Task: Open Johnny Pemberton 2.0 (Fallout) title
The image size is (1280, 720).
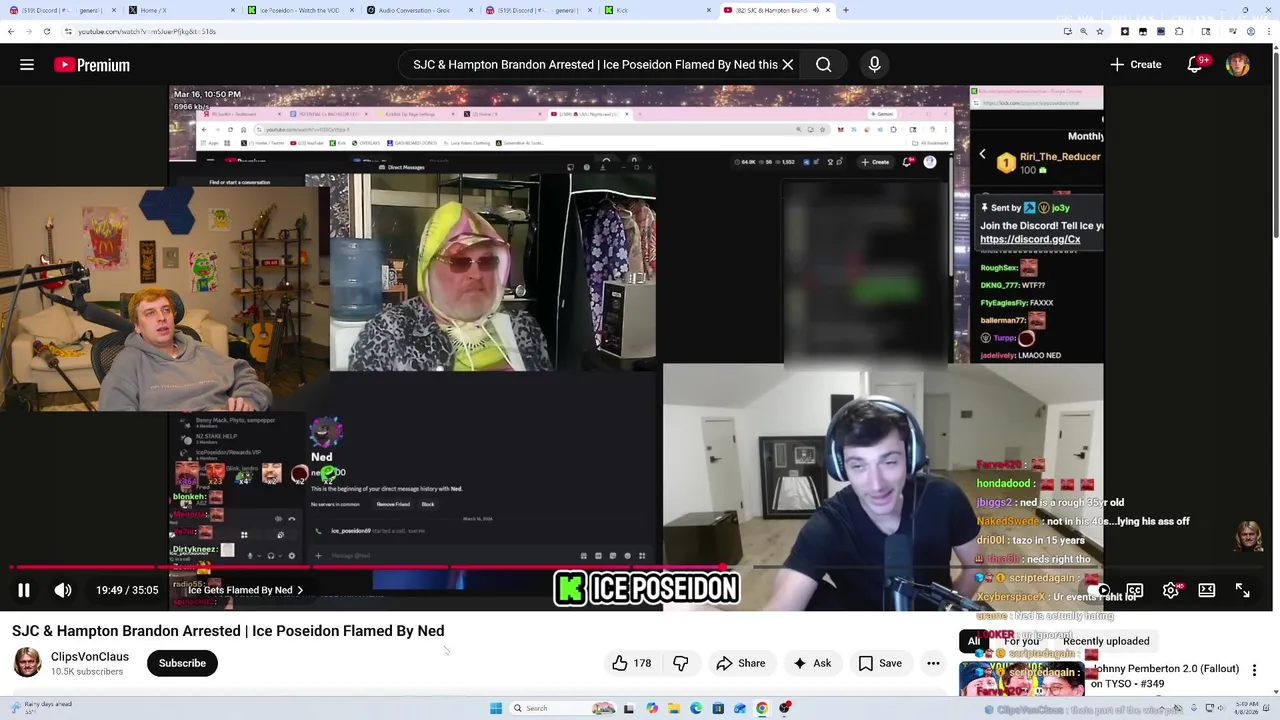Action: [1165, 676]
